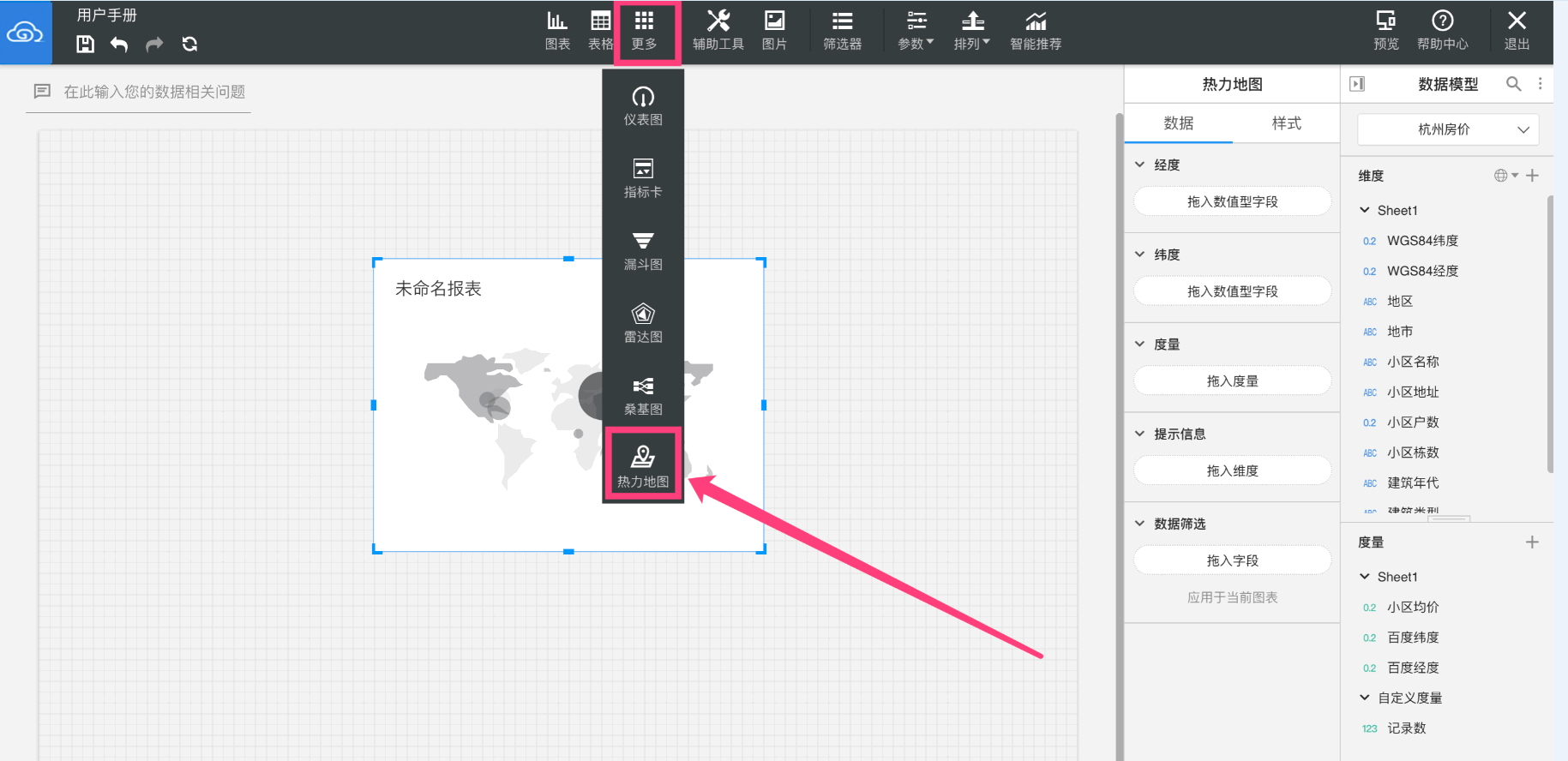Refresh the data with the reload icon
Image resolution: width=1568 pixels, height=761 pixels.
point(189,45)
